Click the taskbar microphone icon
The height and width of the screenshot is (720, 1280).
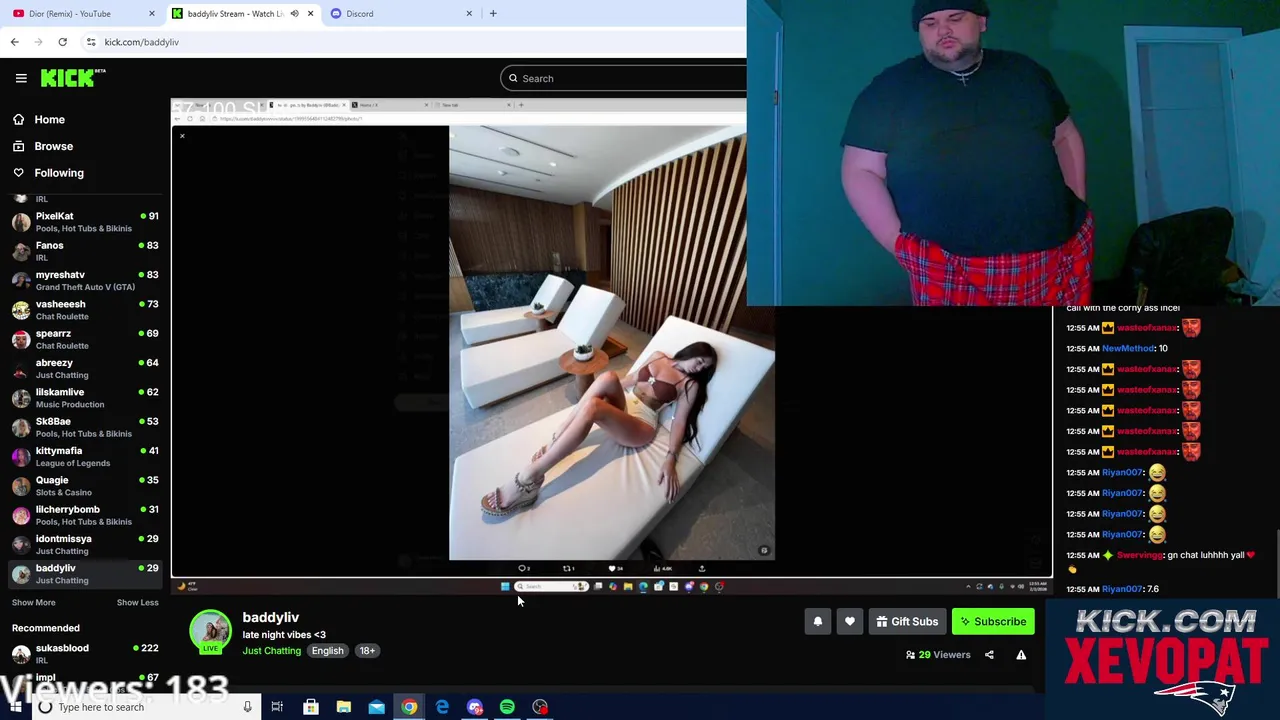tap(247, 707)
